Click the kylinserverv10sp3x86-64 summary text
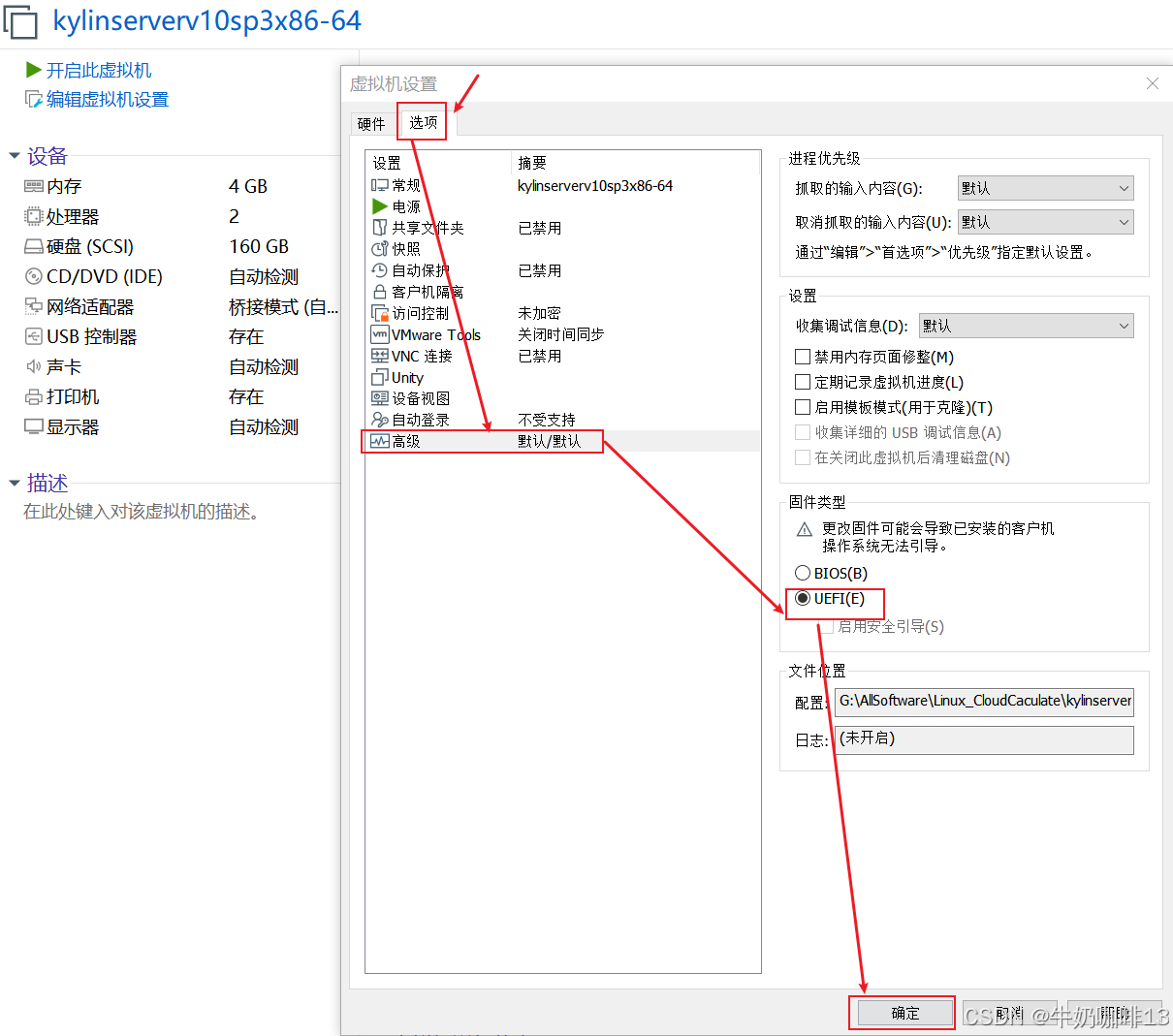Viewport: 1173px width, 1036px height. pos(595,185)
